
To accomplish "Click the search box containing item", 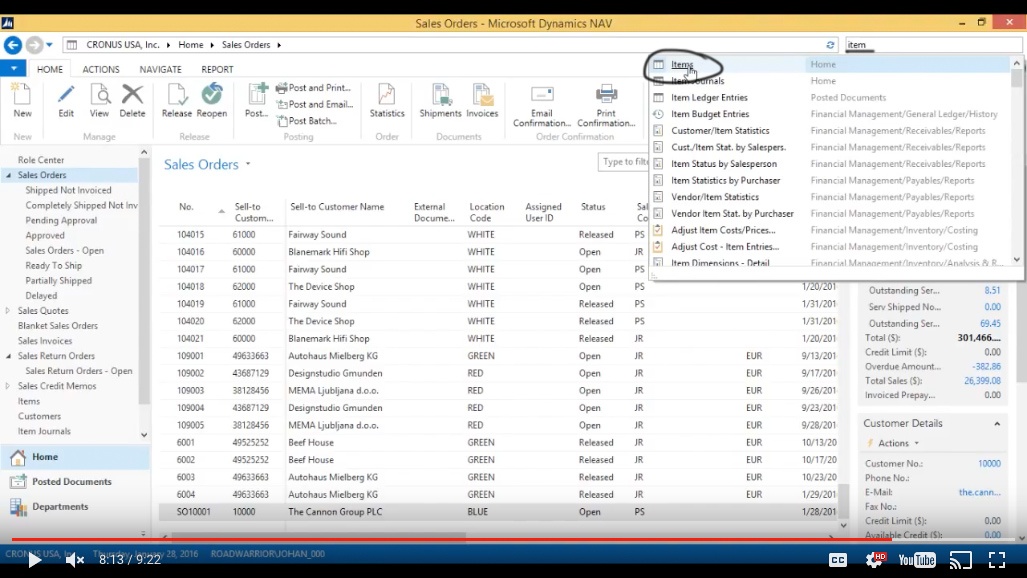I will click(933, 45).
